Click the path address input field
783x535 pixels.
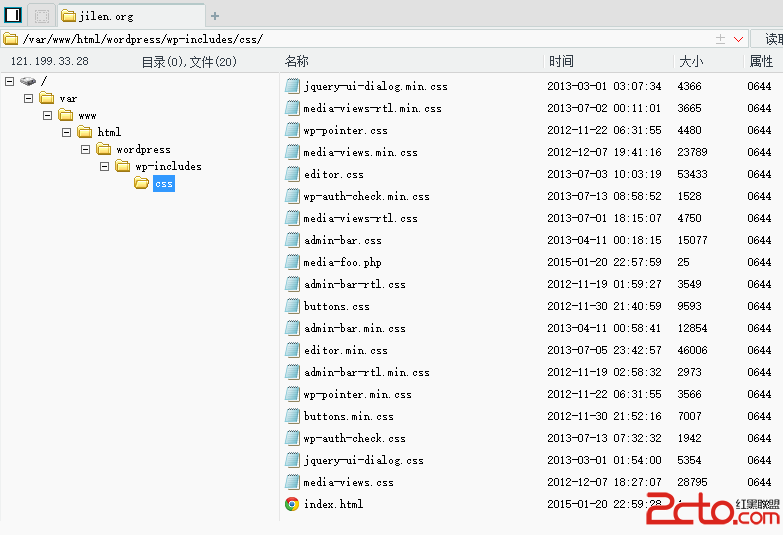[x=360, y=39]
